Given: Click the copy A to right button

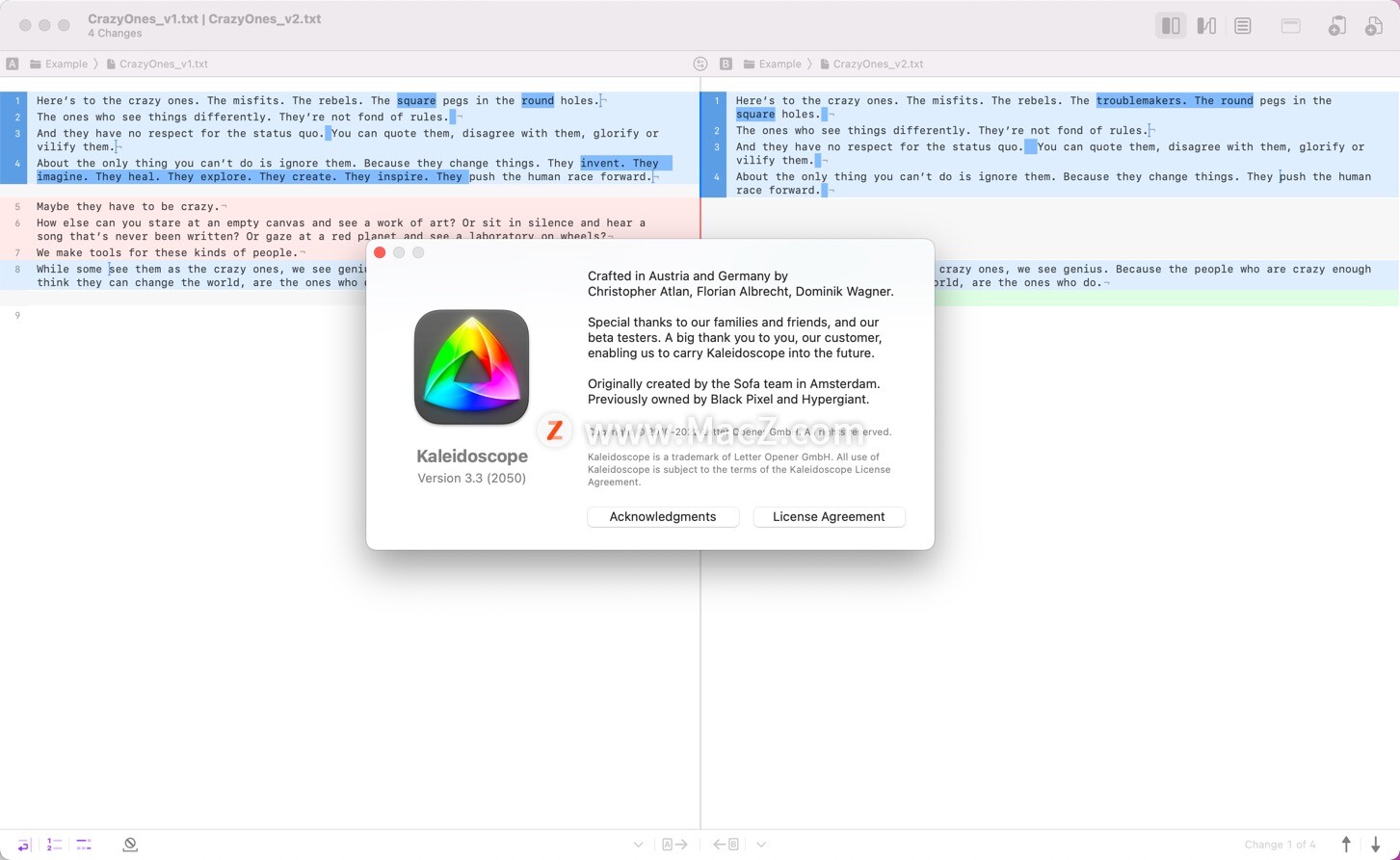Looking at the screenshot, I should coord(674,845).
